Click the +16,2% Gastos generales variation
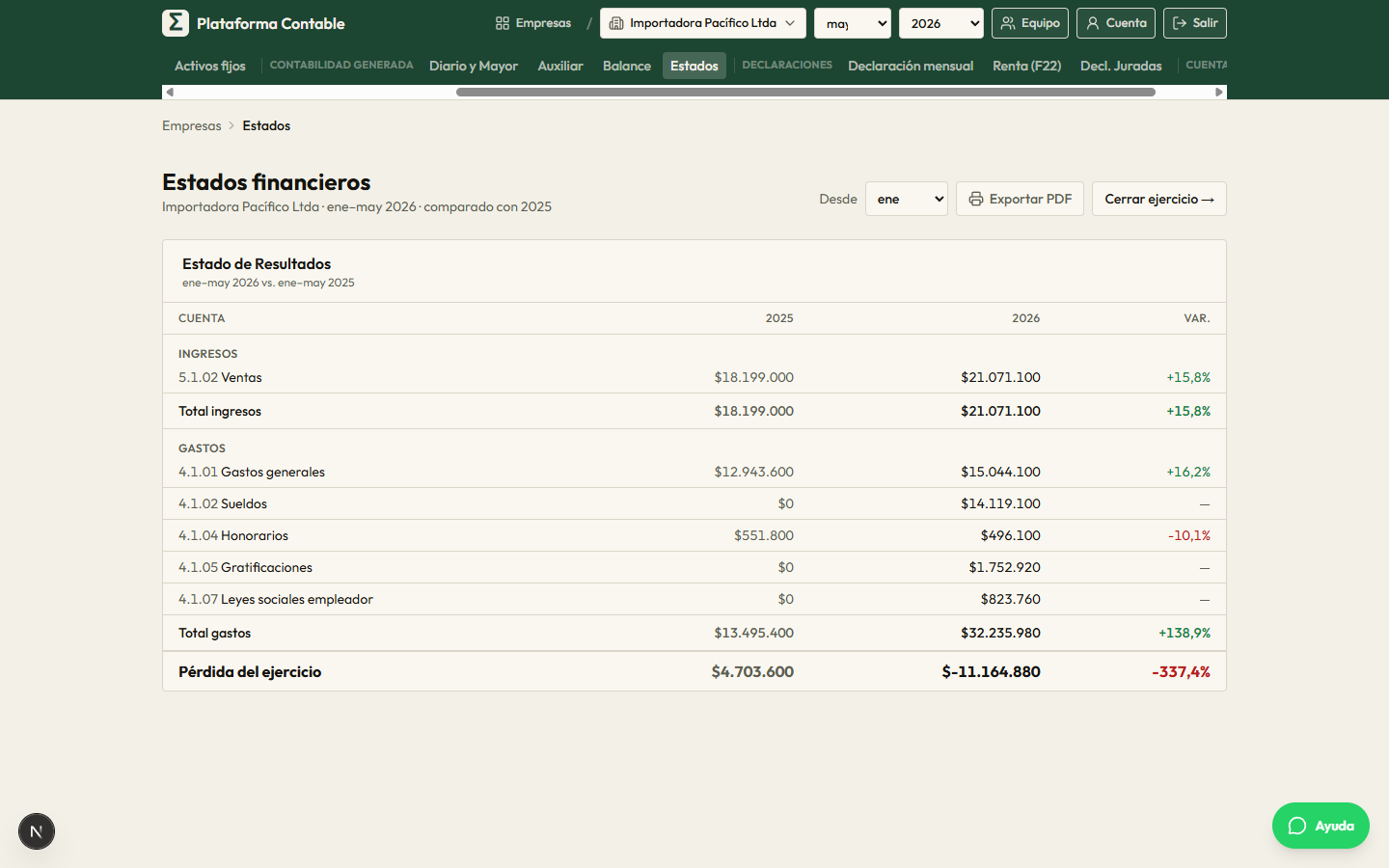 [1188, 472]
